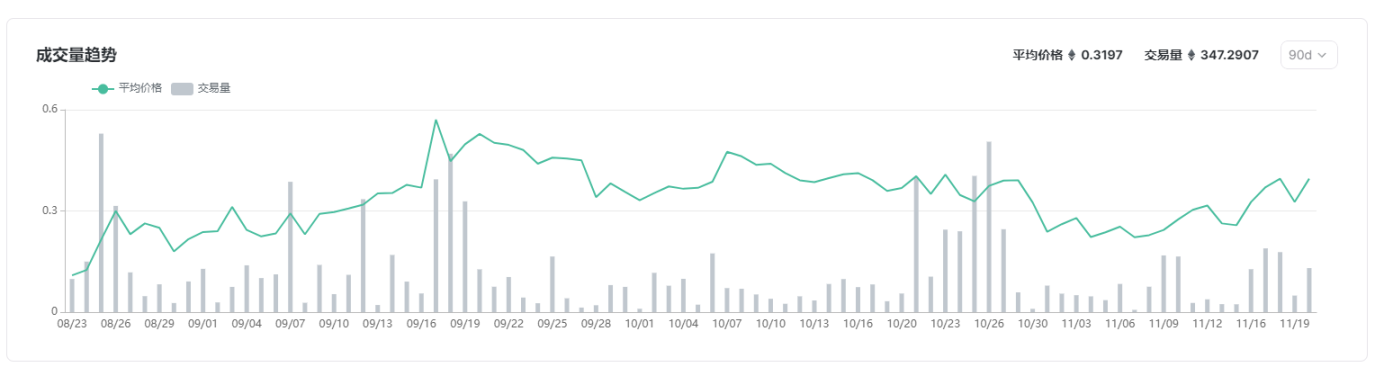Click the chevron arrow beside 90d
This screenshot has width=1375, height=376.
(1322, 56)
